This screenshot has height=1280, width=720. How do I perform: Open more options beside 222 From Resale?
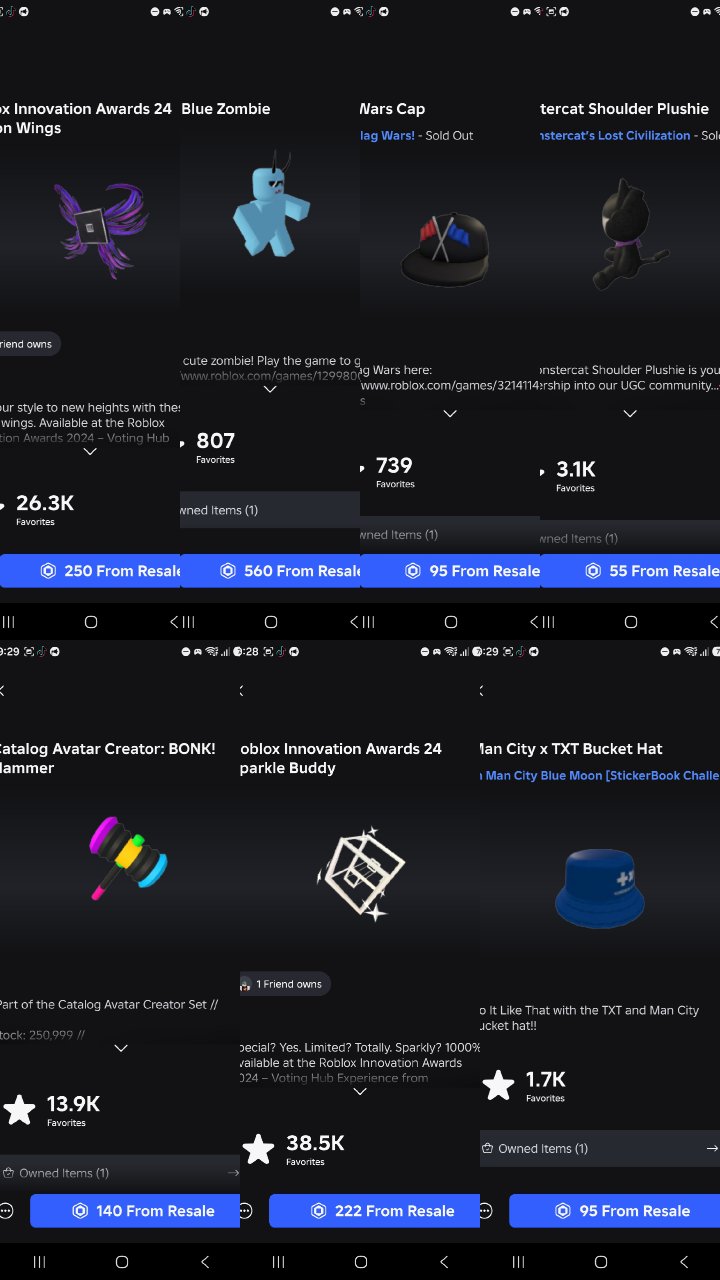coord(246,1211)
